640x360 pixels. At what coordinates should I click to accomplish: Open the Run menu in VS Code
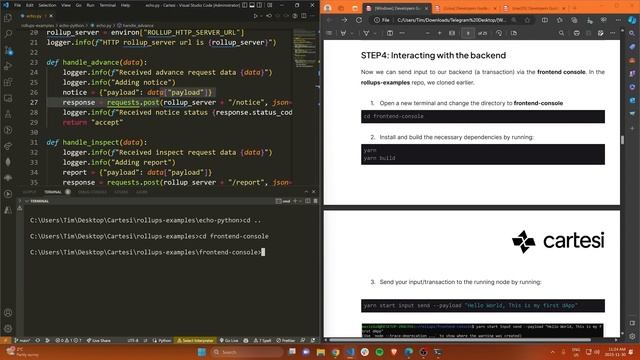tap(90, 5)
